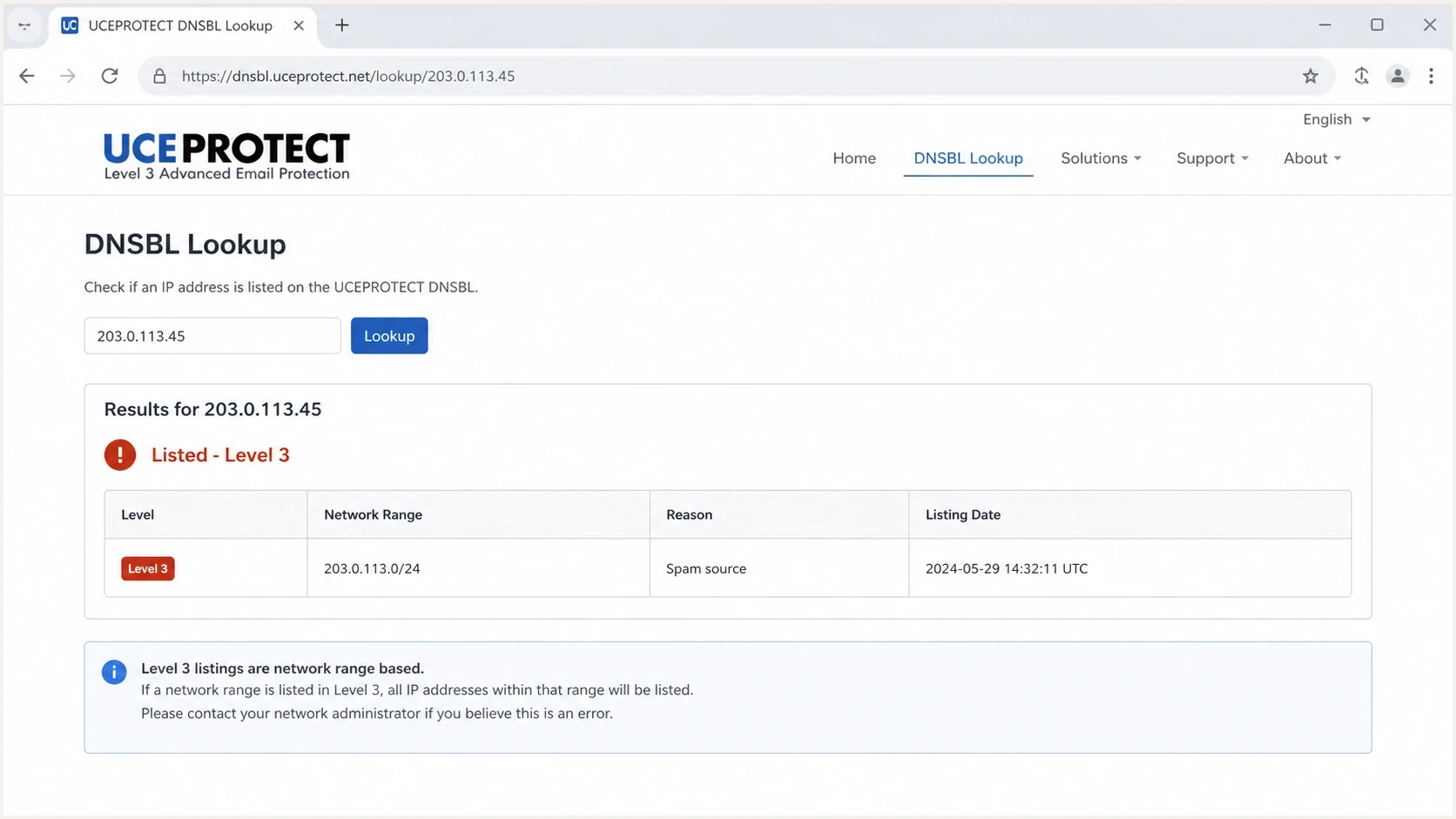Open the browser three-dot menu
The height and width of the screenshot is (819, 1456).
click(x=1431, y=76)
